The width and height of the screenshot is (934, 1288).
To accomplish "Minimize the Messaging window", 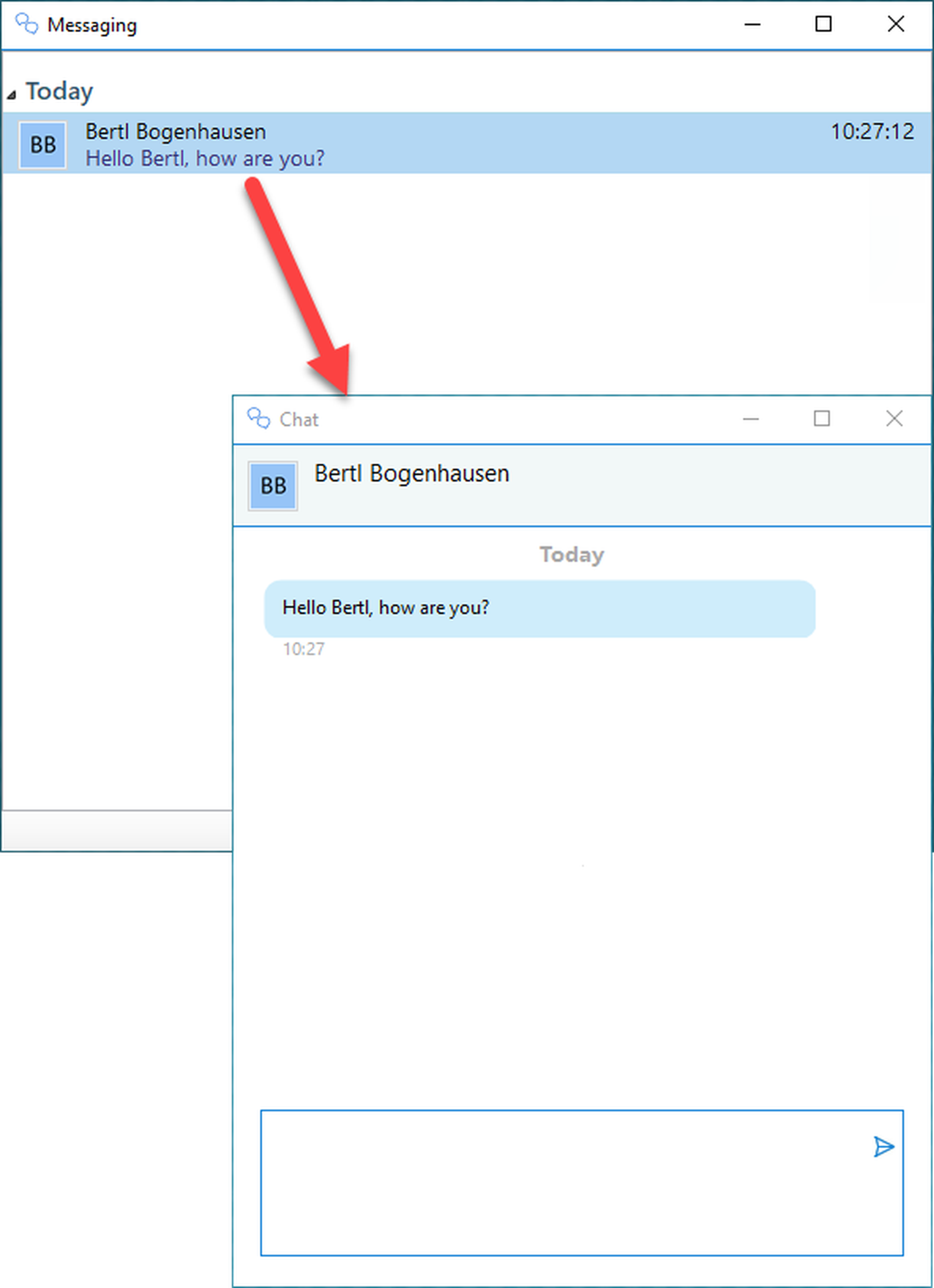I will tap(752, 24).
